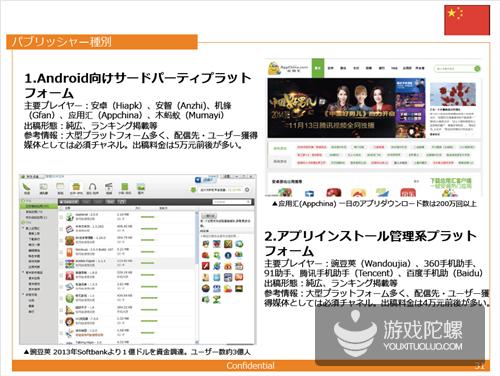Viewport: 500px width, 376px height.
Task: Click the Appchina site search input field
Action: (x=454, y=68)
